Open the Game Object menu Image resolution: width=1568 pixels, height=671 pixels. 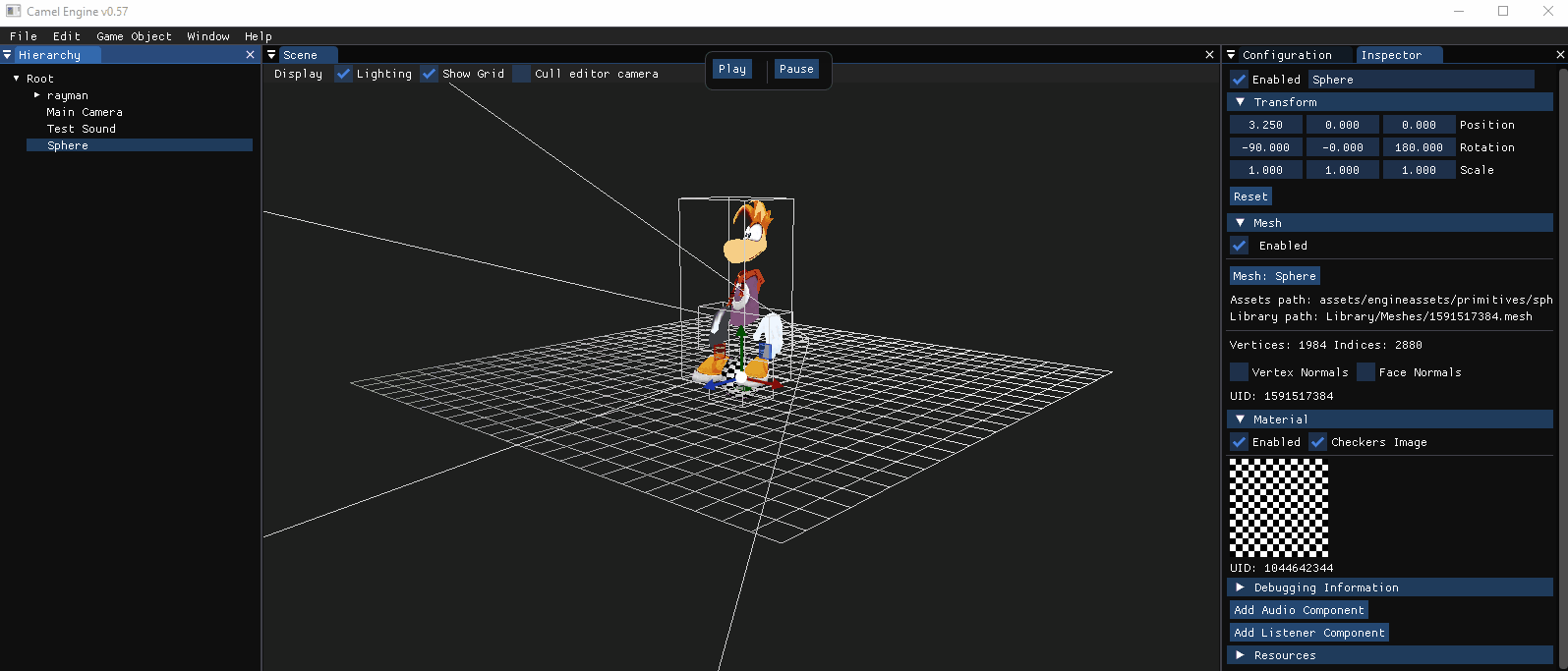click(134, 36)
